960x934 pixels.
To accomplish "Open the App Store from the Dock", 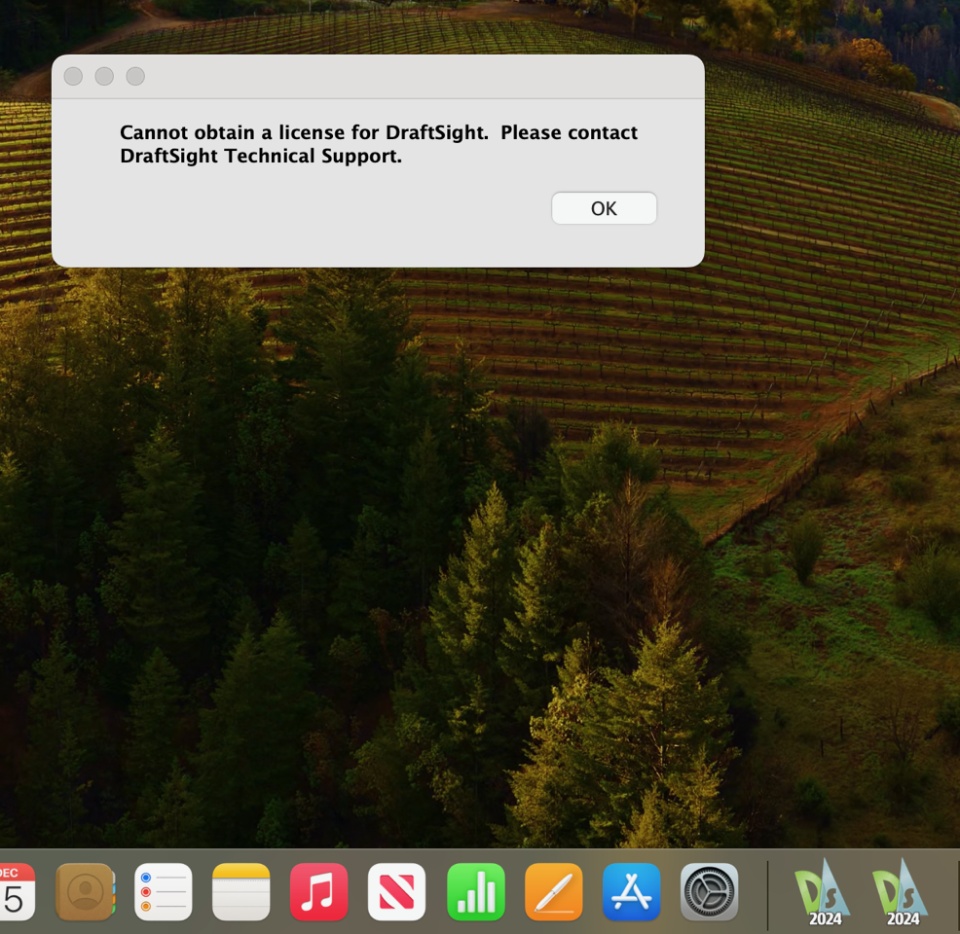I will (x=631, y=892).
